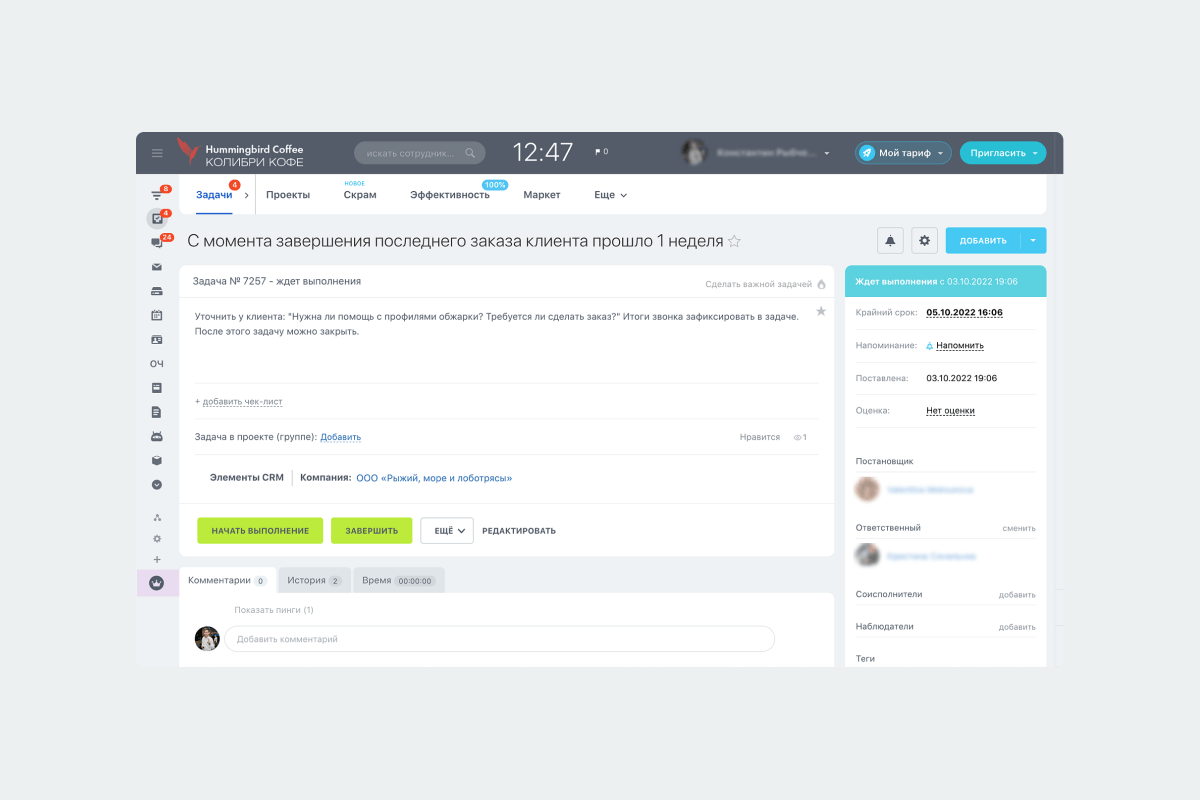Open the ЕЩЁ dropdown button
Screen dimensions: 1200x800
tap(447, 530)
